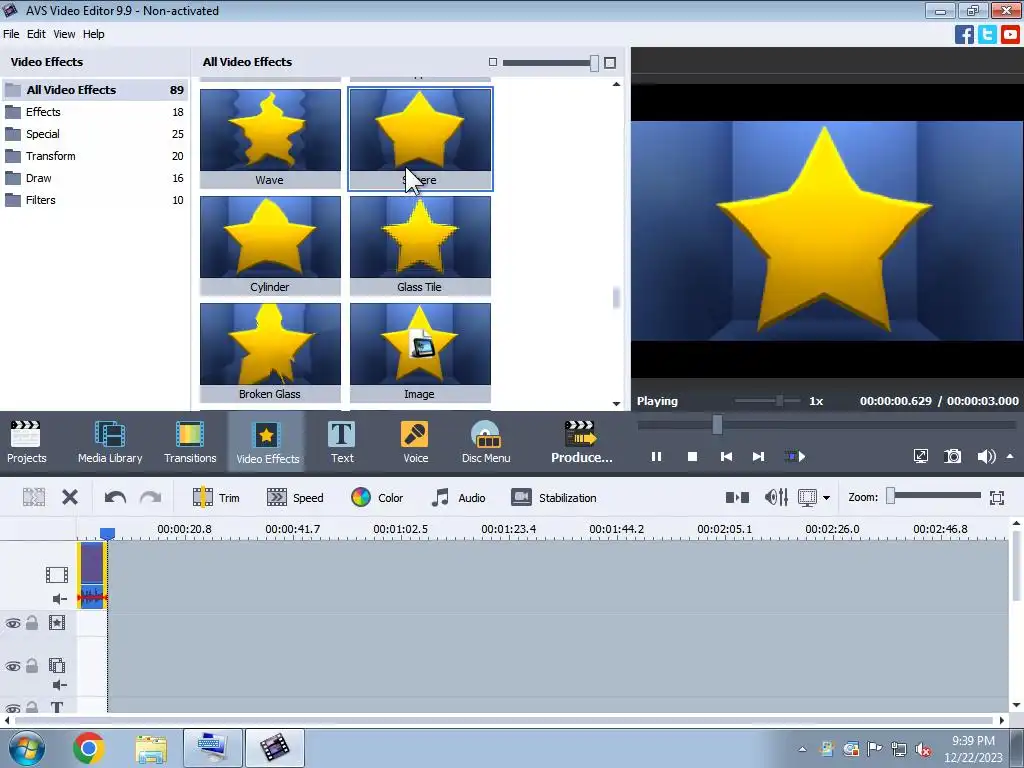Open the Disc Menu section
Image resolution: width=1024 pixels, height=768 pixels.
click(486, 442)
